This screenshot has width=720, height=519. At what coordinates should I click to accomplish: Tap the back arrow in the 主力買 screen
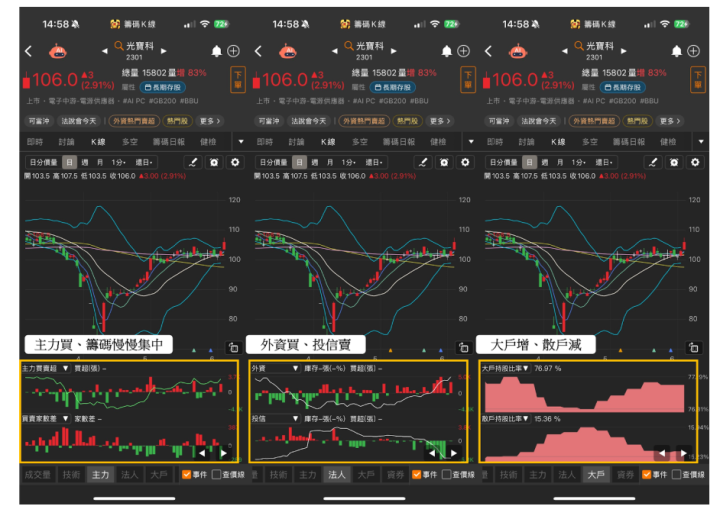pos(29,51)
